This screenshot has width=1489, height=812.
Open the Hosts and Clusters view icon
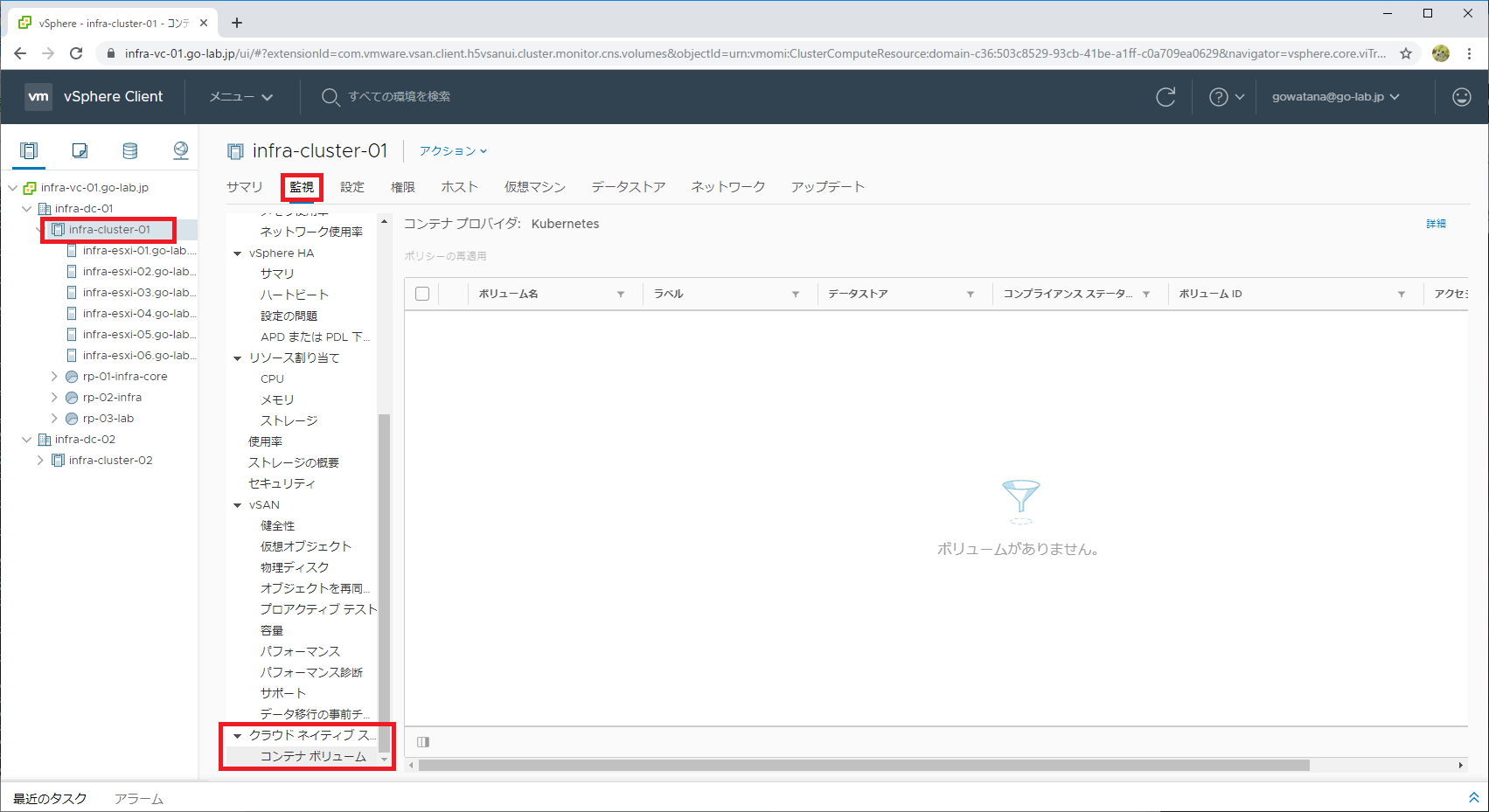click(x=29, y=150)
